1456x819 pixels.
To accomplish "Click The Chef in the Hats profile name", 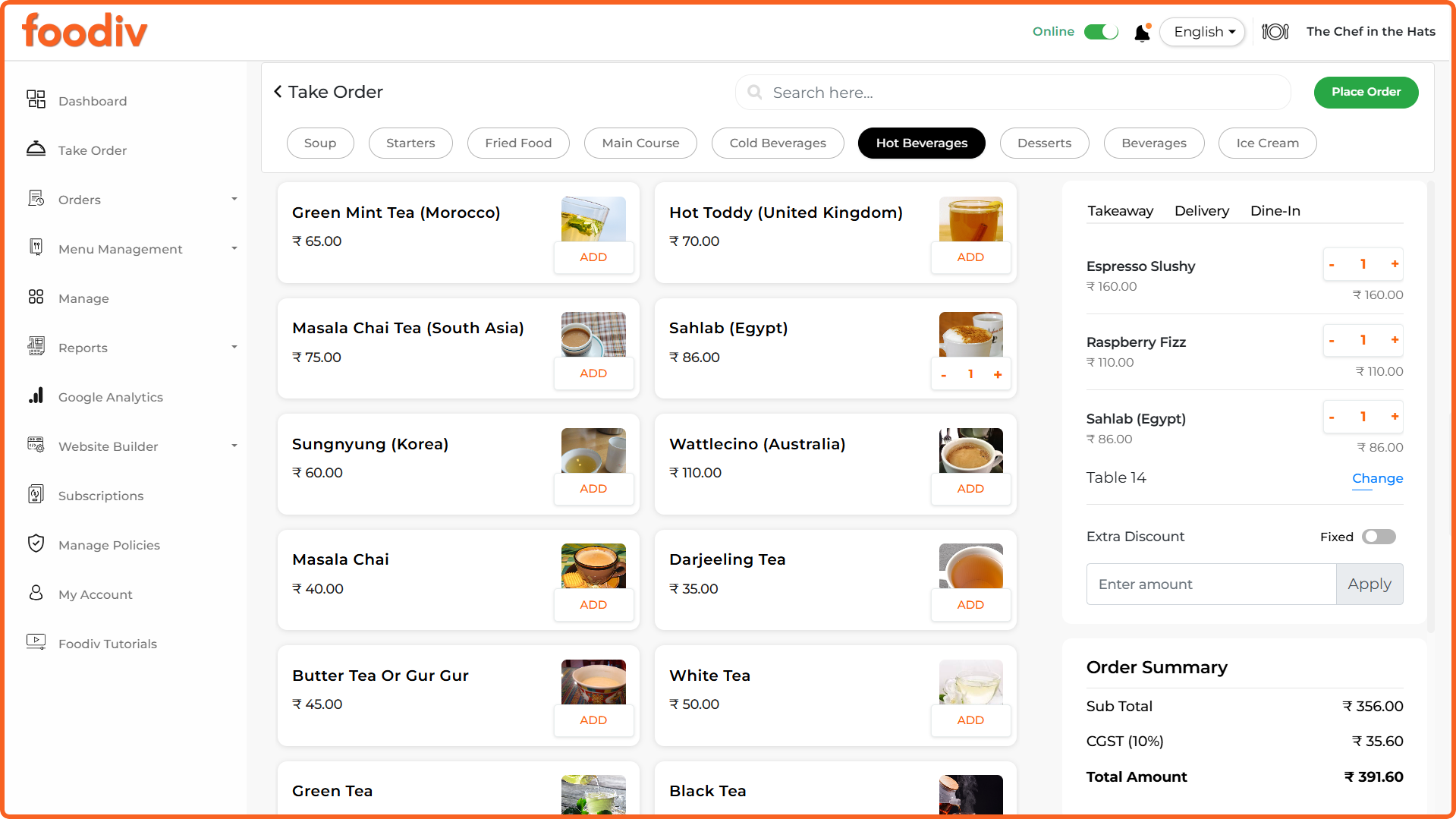I will coord(1370,32).
